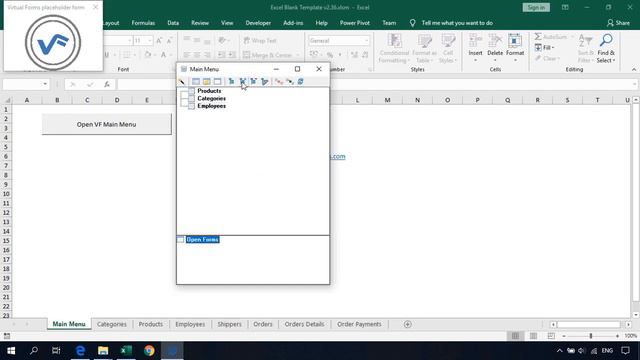Switch to the Shippers sheet tab

pyautogui.click(x=229, y=324)
